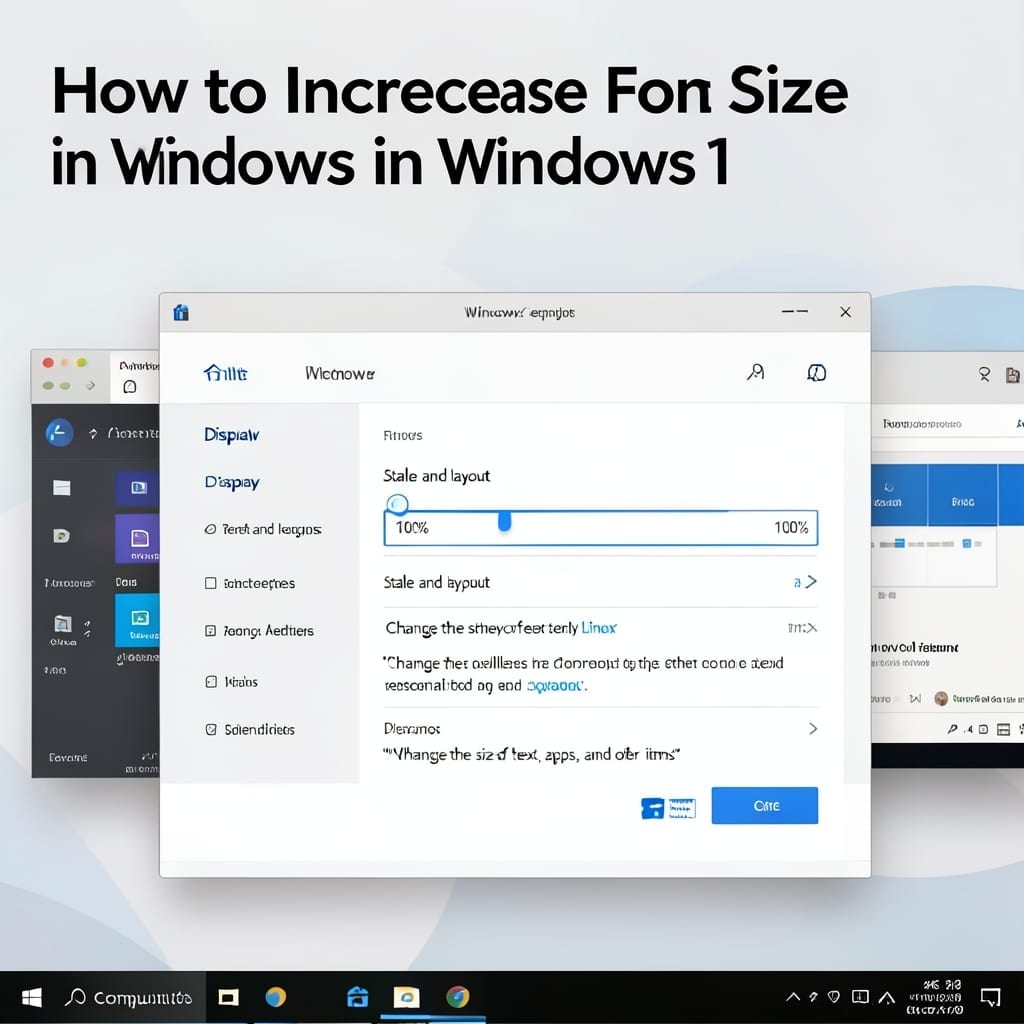
Task: Click the blue slider thumb on scale track
Action: tap(504, 521)
